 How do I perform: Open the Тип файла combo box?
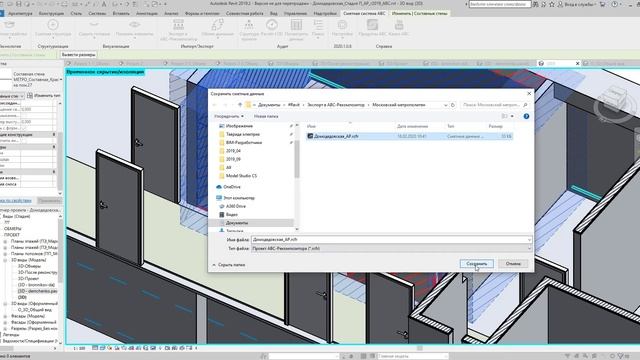tap(391, 248)
